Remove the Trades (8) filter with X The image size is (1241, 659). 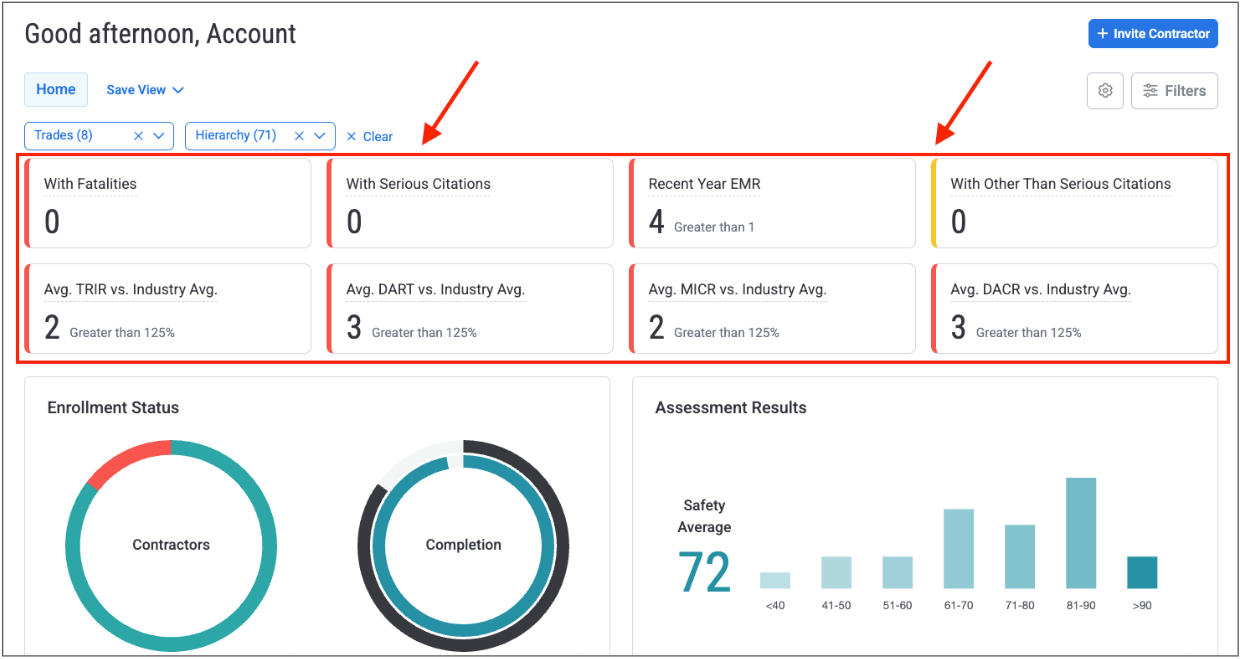coord(139,136)
